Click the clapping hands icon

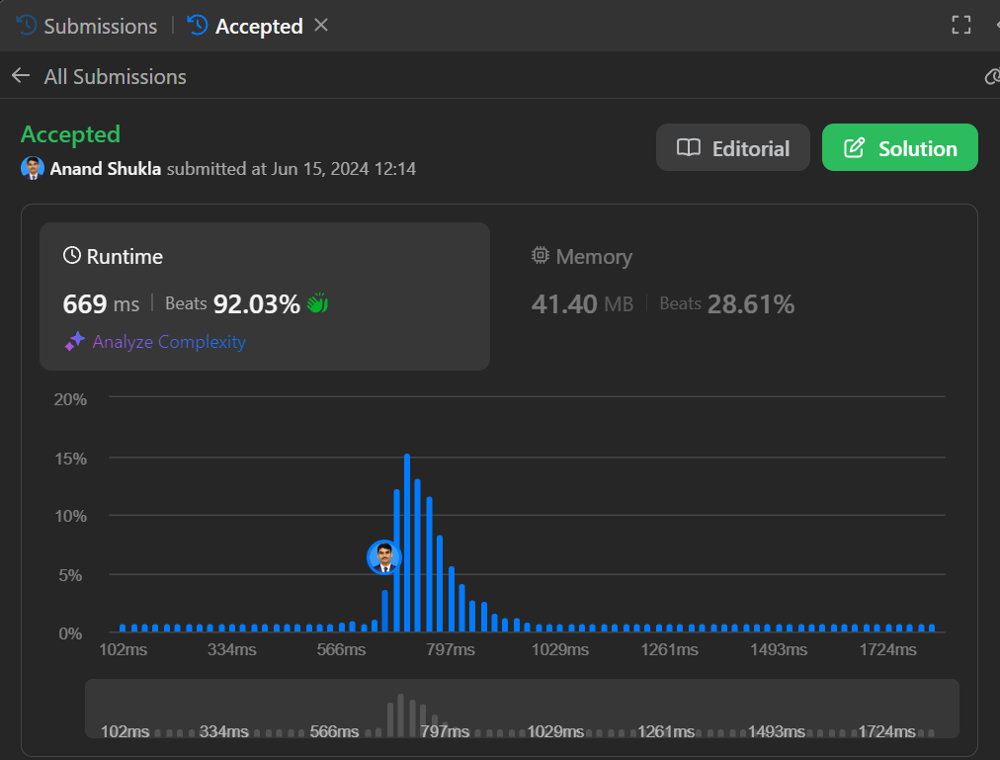click(x=317, y=304)
